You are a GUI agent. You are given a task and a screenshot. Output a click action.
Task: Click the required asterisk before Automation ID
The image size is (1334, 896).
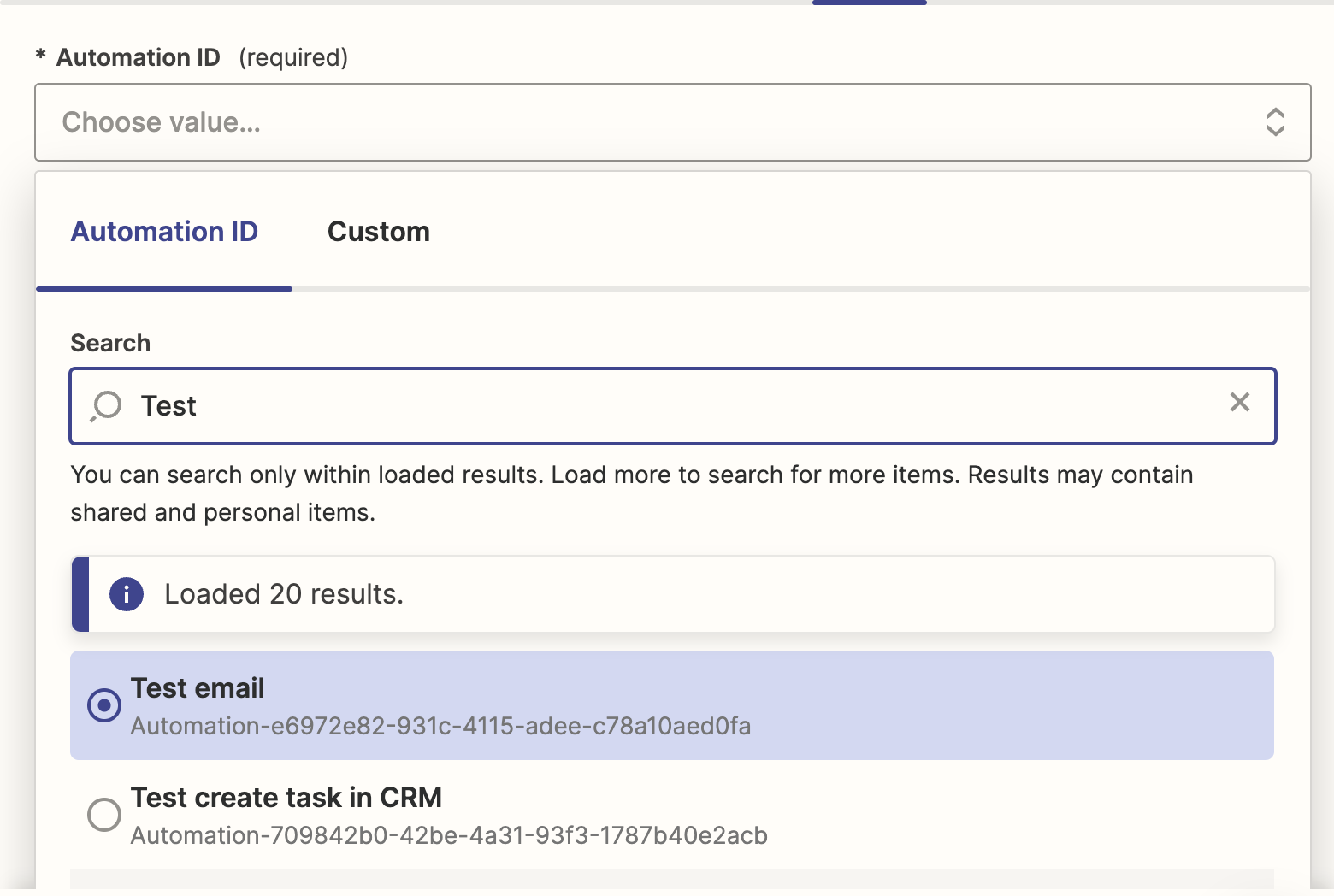pos(40,56)
